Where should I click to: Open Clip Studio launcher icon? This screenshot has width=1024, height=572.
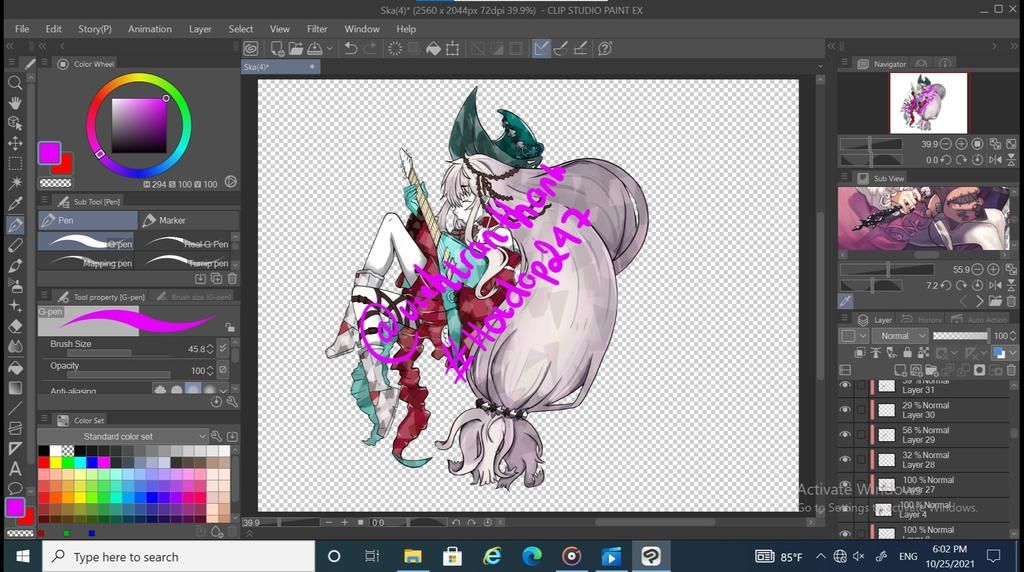point(251,48)
